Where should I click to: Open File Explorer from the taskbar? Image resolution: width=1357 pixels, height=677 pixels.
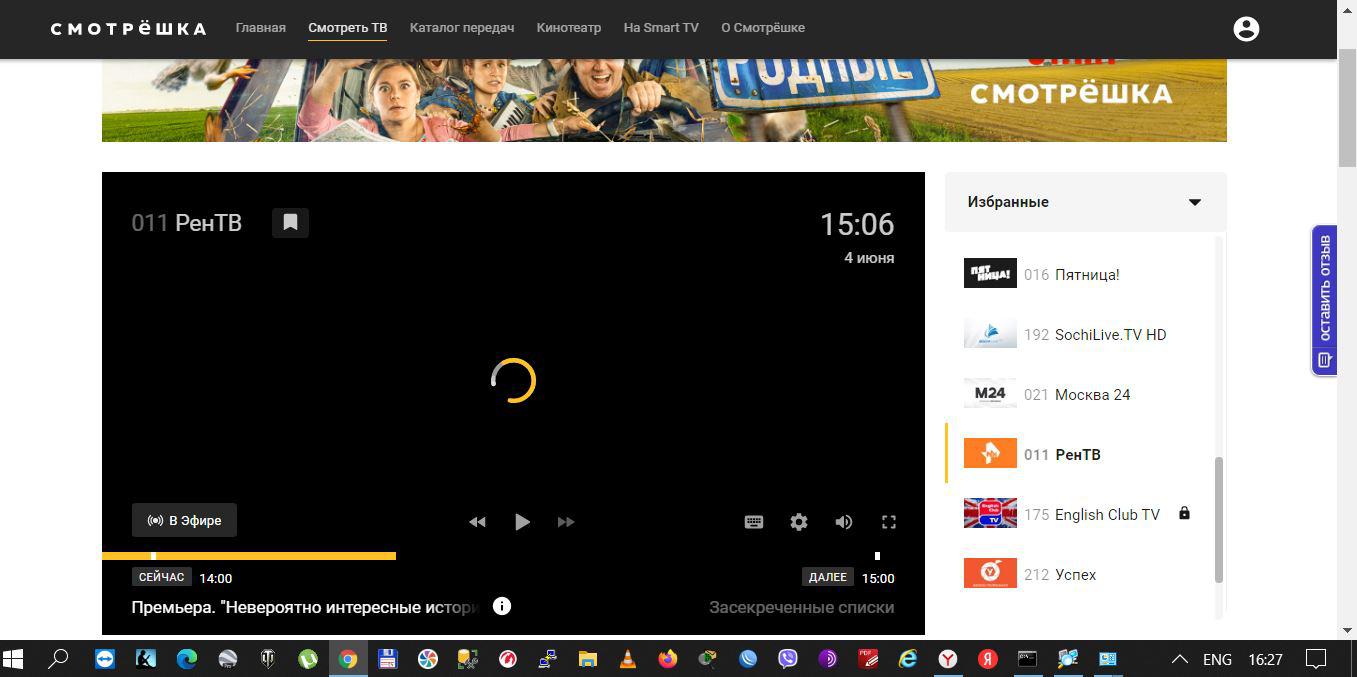coord(587,659)
